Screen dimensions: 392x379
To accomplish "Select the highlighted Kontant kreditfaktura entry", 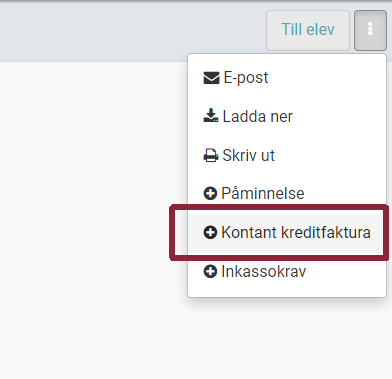I will pos(287,232).
